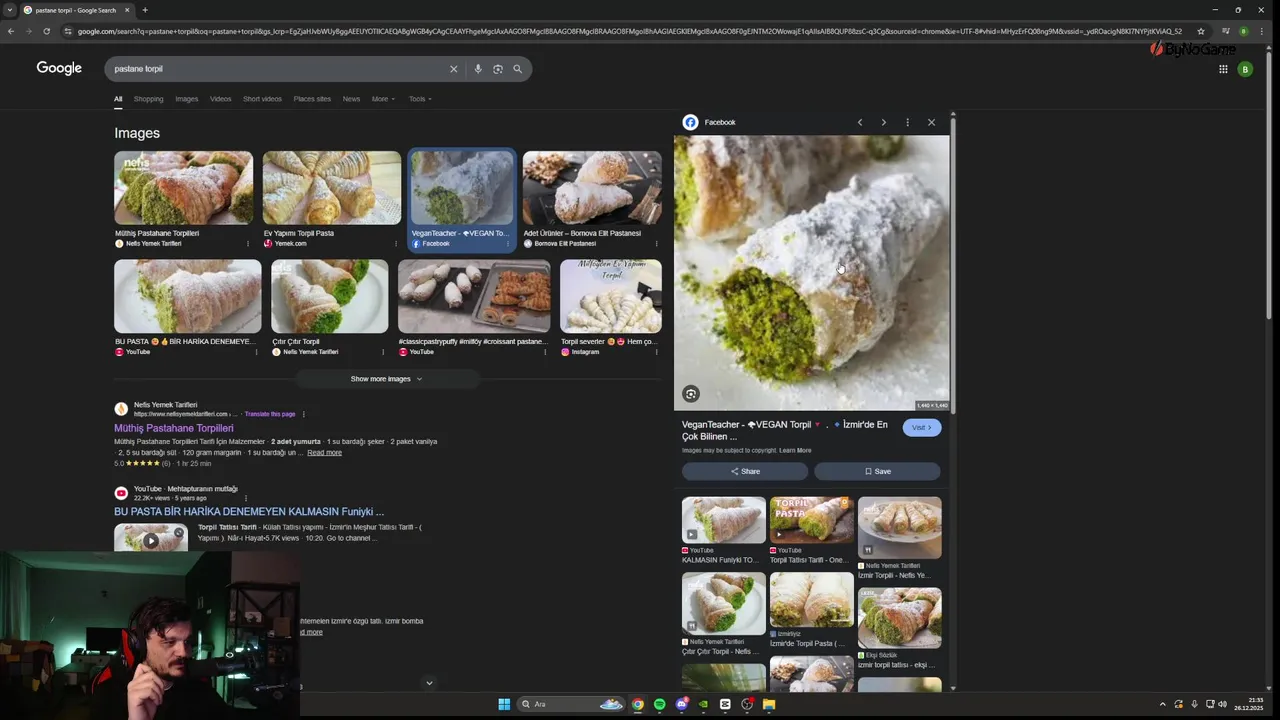The image size is (1280, 720).
Task: Open related TORPİL PASTA YouTube thumbnail
Action: click(x=812, y=520)
